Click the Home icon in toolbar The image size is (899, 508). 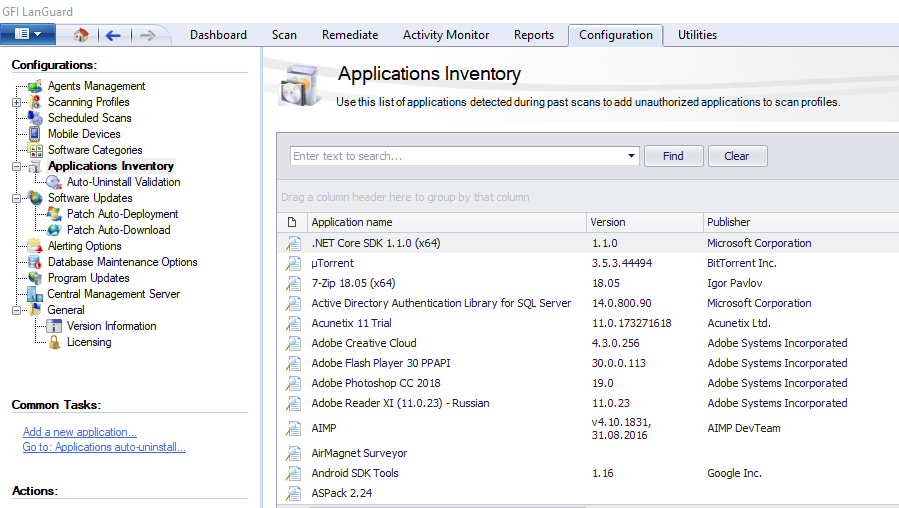pos(81,36)
